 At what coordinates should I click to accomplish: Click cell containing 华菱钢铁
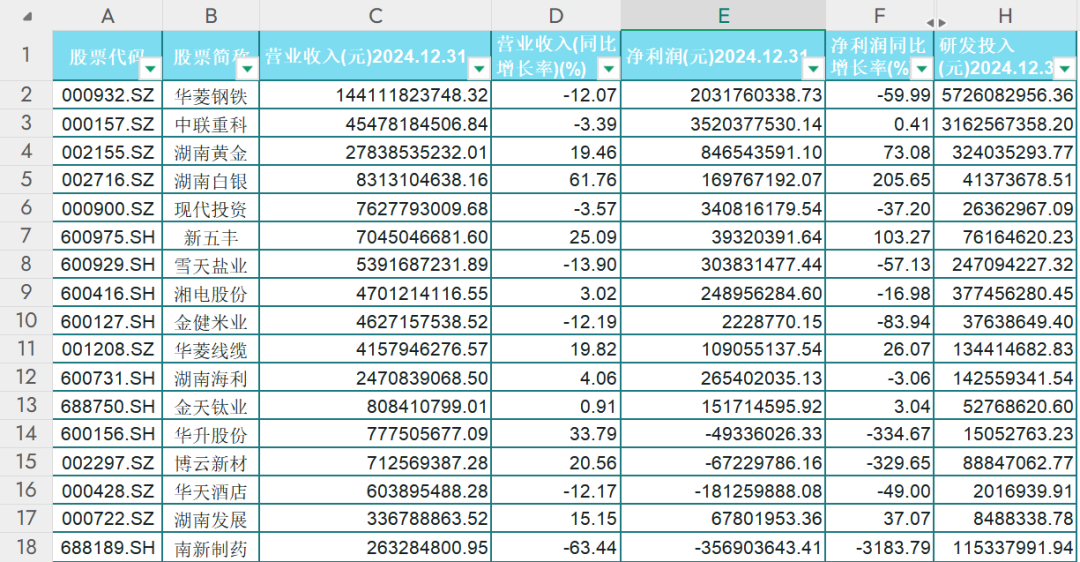click(211, 95)
